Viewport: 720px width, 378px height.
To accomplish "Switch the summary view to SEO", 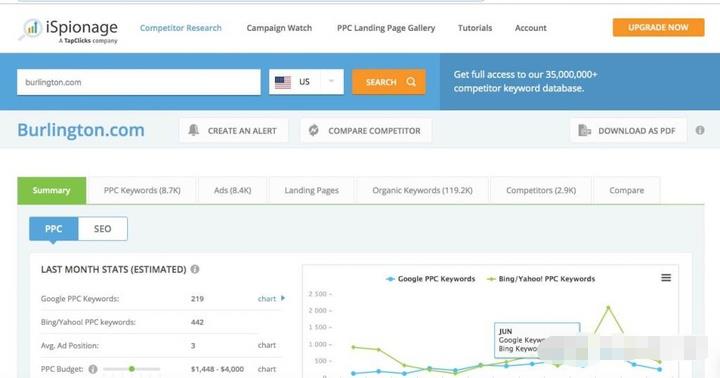I will [x=103, y=229].
